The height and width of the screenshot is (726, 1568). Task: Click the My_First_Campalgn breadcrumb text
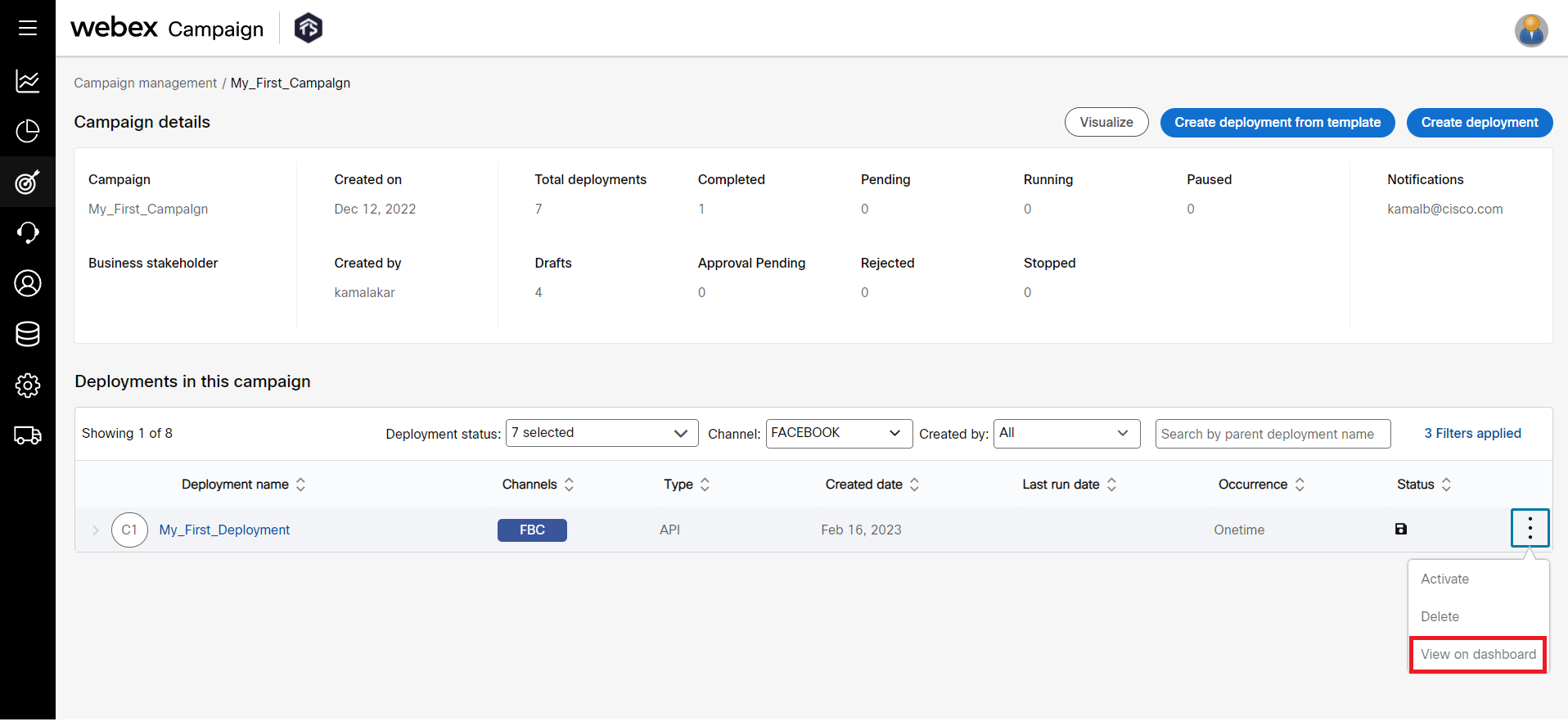pyautogui.click(x=291, y=83)
